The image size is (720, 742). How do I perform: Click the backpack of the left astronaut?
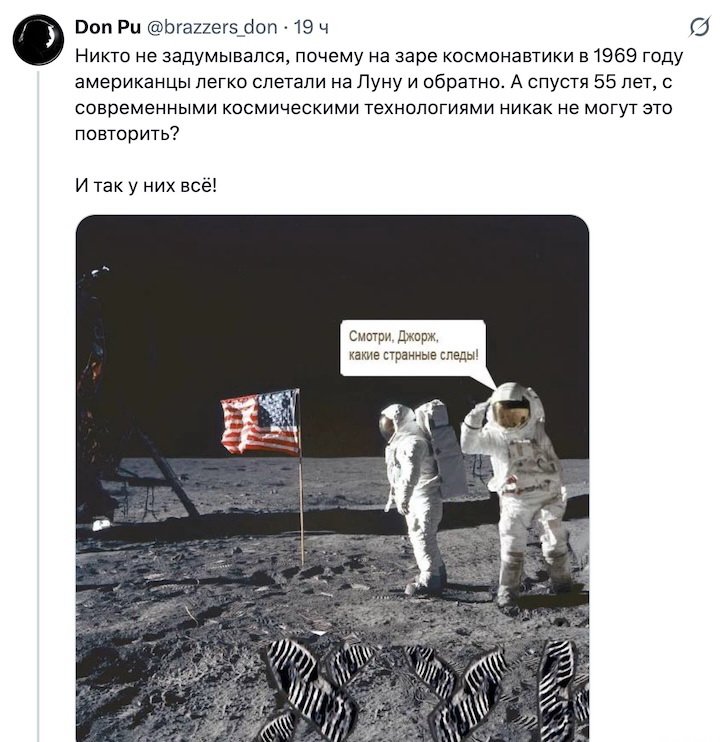coord(445,447)
